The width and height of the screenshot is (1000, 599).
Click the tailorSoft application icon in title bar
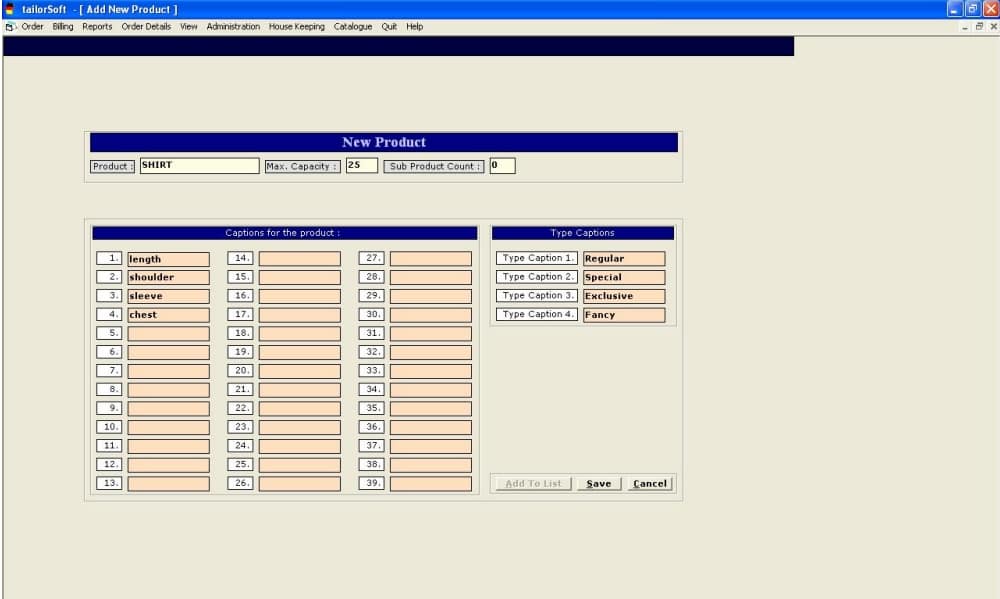tap(10, 9)
